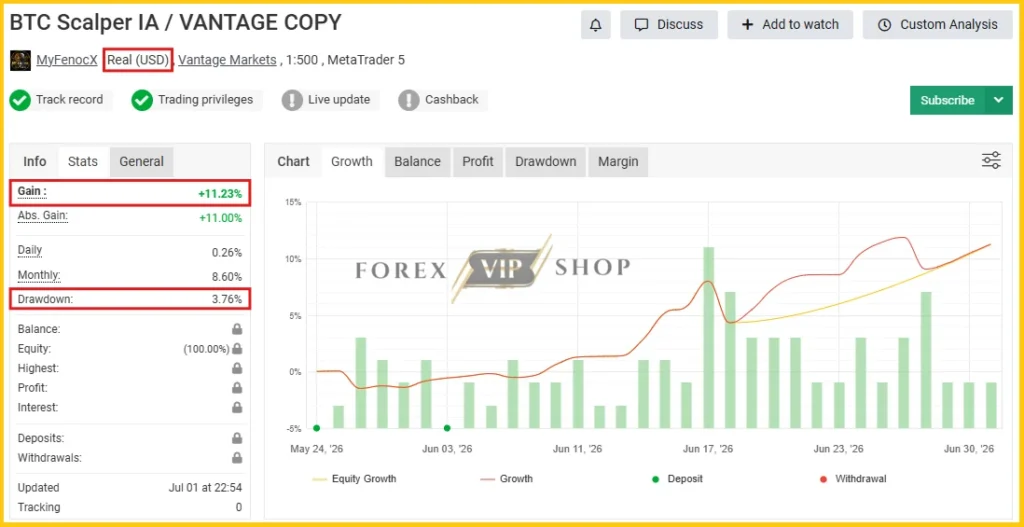The height and width of the screenshot is (527, 1024).
Task: Click the 8.60% monthly value
Action: click(227, 276)
